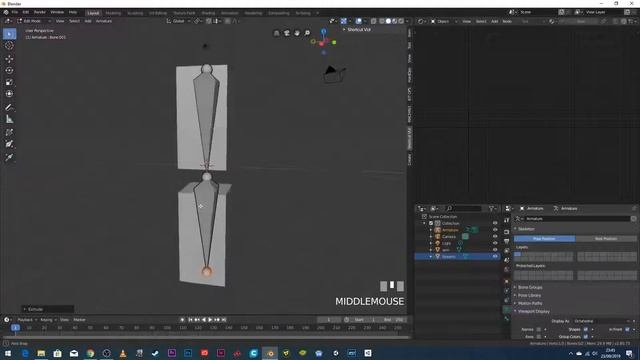Enable the Names display checkbox
Screen dimensions: 640x360
click(539, 329)
